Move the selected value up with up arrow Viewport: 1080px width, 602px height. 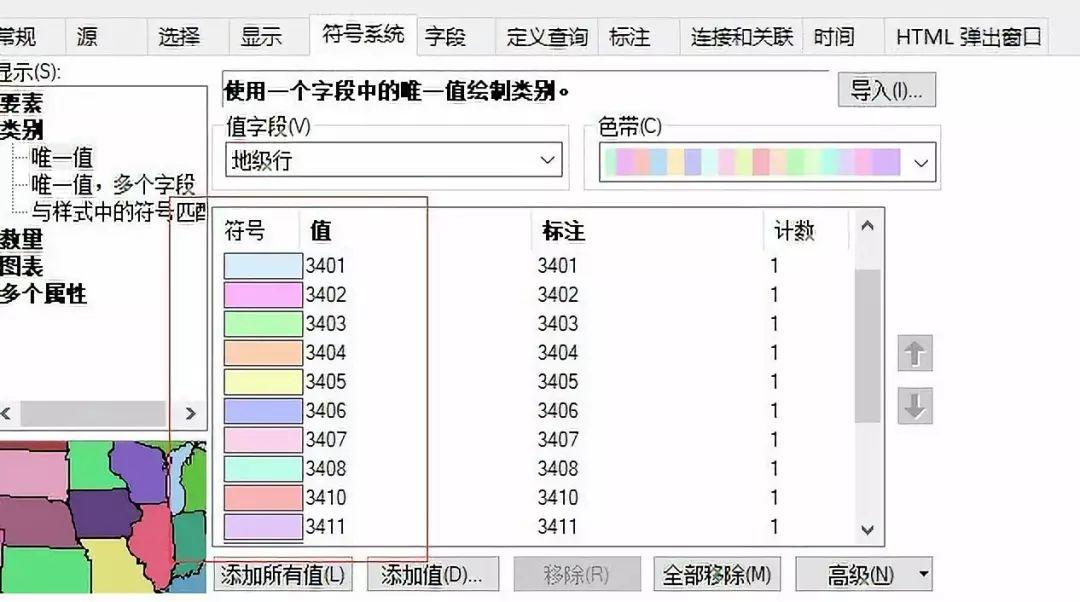pyautogui.click(x=915, y=353)
